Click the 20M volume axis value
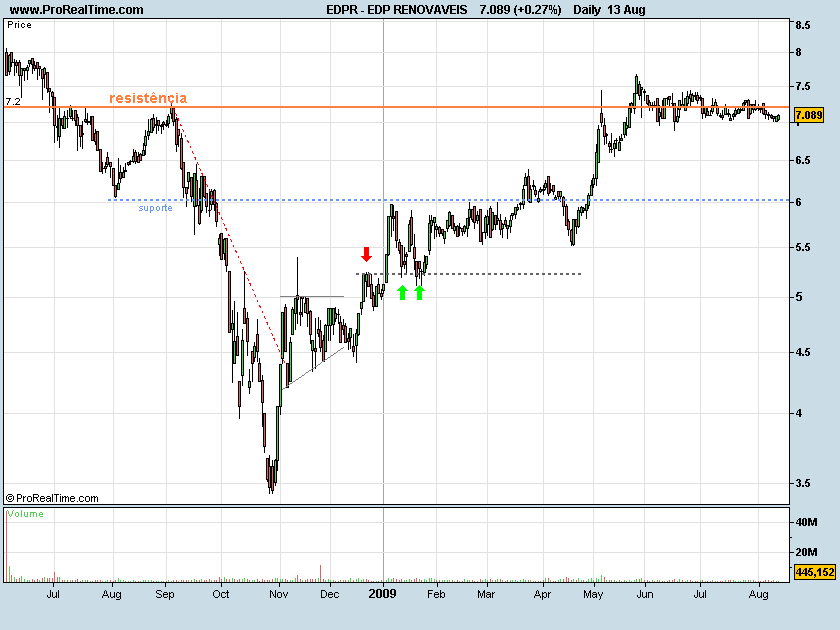The image size is (840, 630). pyautogui.click(x=806, y=552)
